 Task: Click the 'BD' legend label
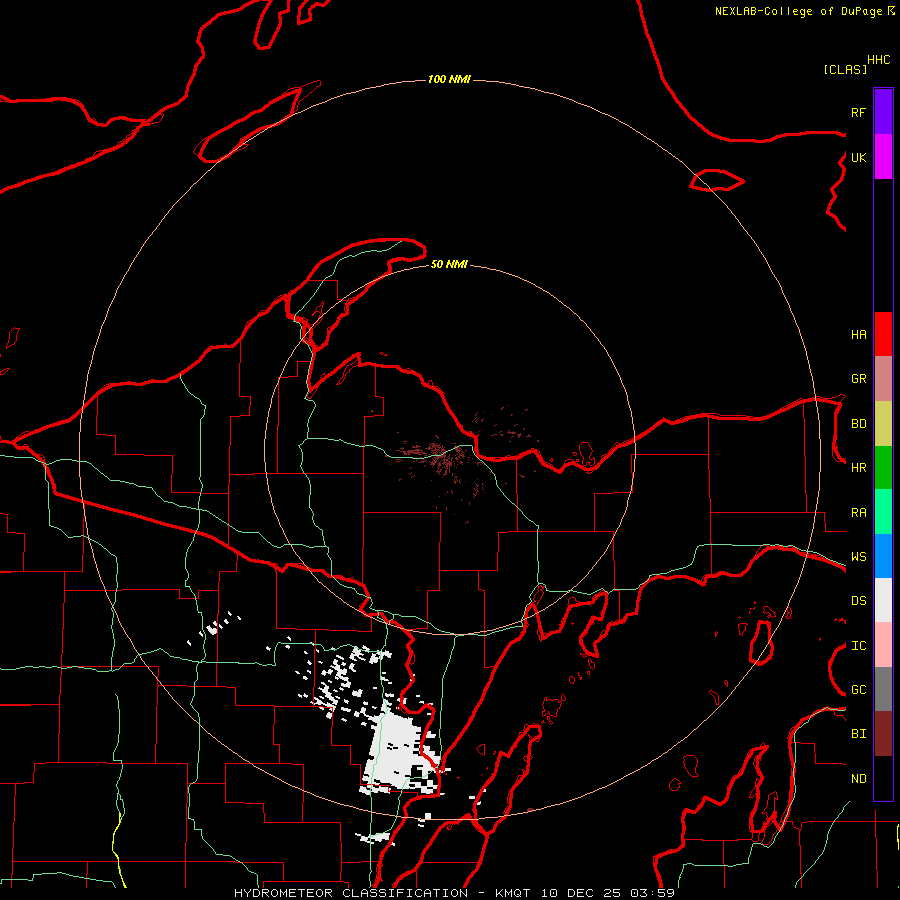(x=858, y=424)
